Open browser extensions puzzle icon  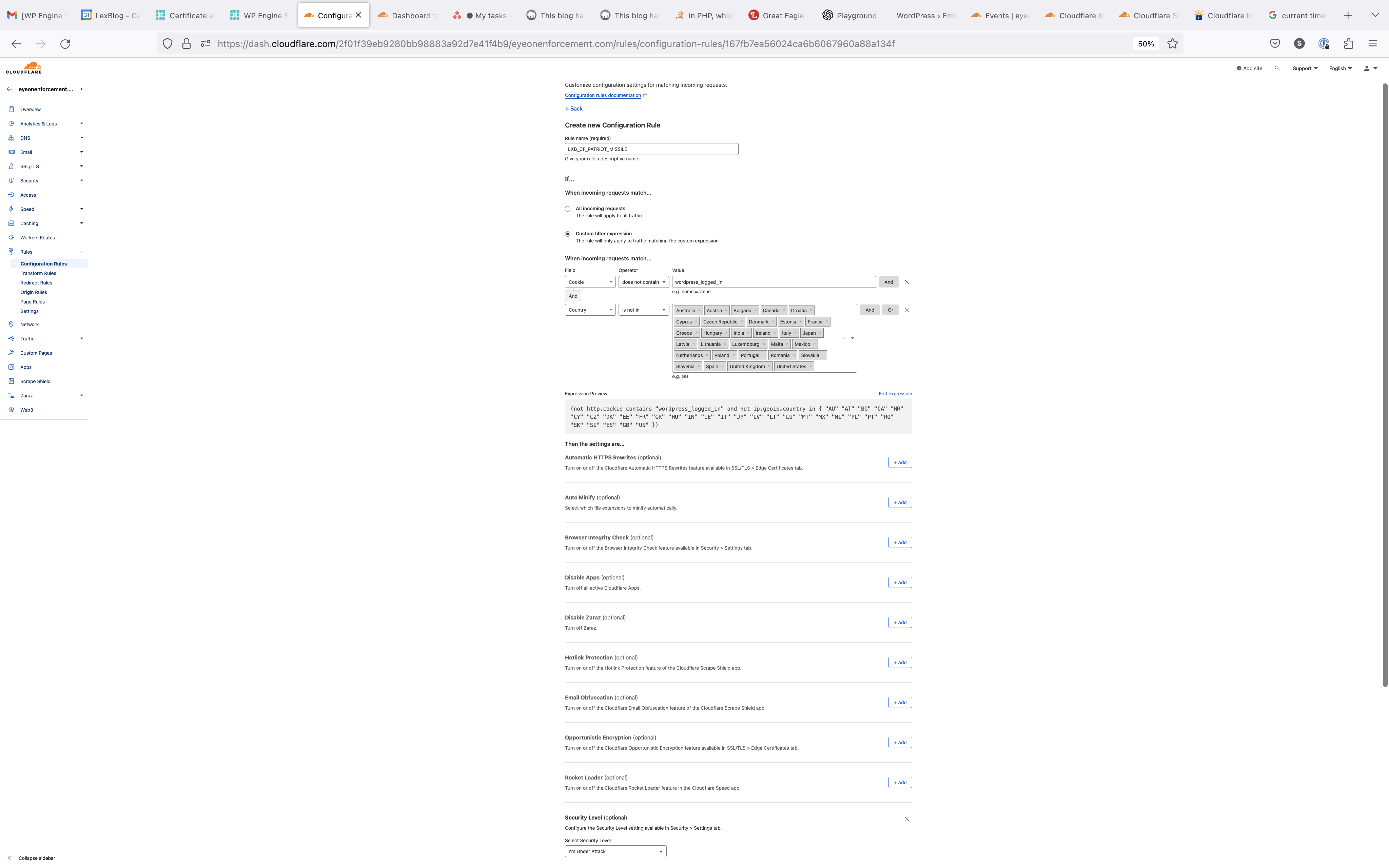point(1349,44)
